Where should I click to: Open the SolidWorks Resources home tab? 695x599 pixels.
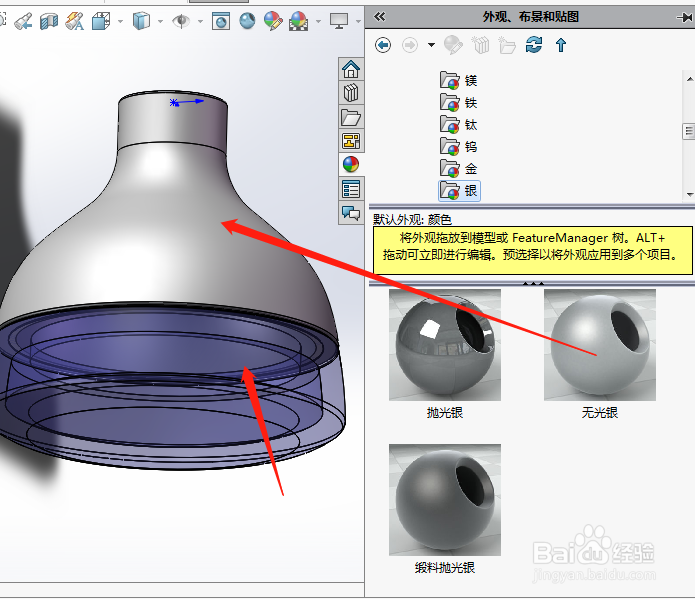[351, 69]
